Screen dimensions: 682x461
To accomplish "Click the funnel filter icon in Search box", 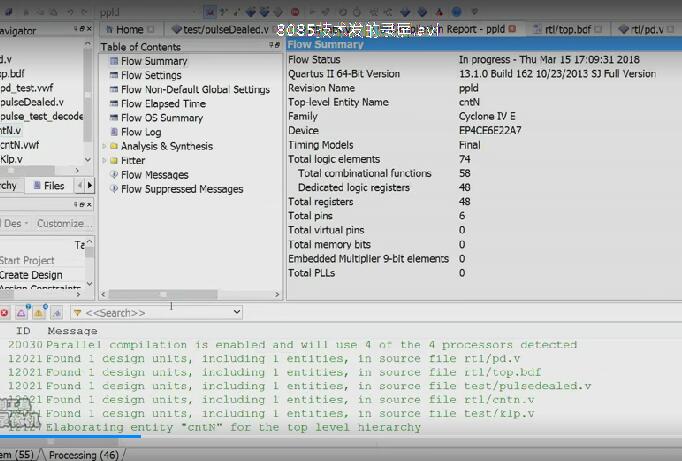I will (x=77, y=313).
